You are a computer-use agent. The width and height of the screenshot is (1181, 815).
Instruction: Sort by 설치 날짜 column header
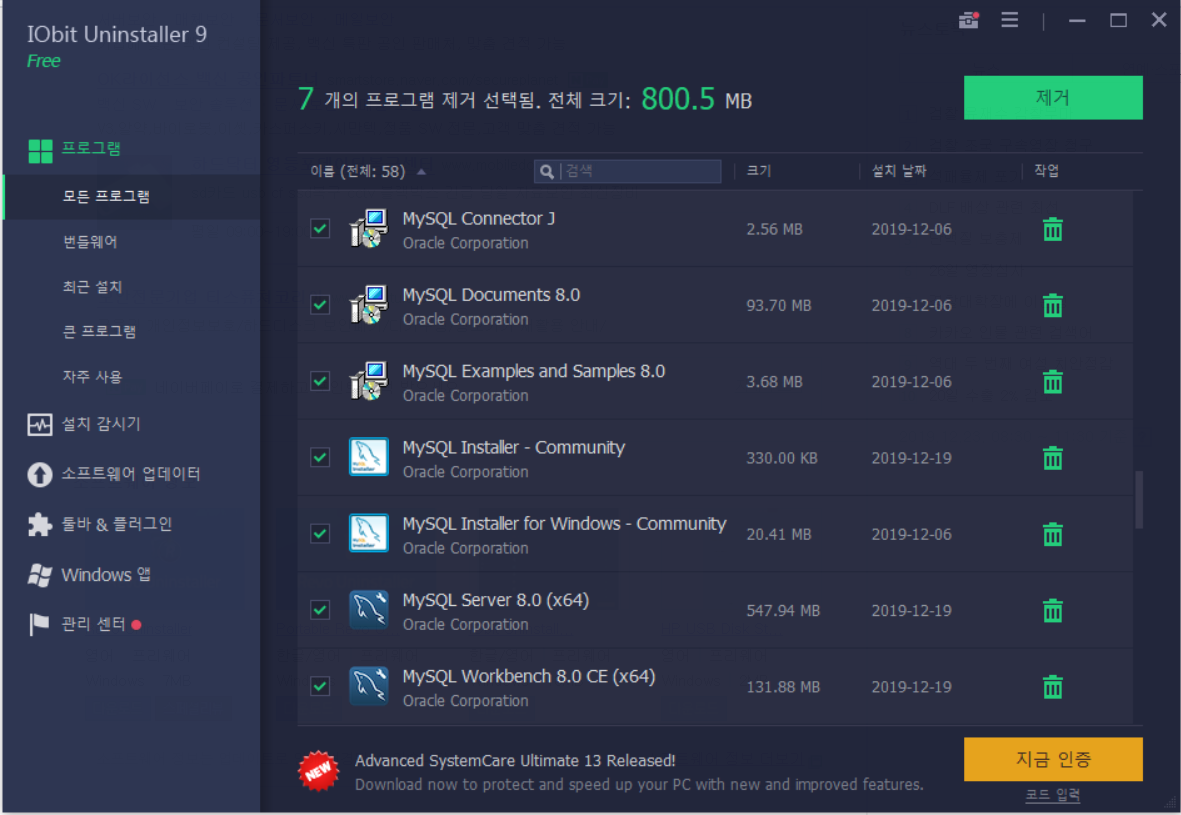point(899,171)
